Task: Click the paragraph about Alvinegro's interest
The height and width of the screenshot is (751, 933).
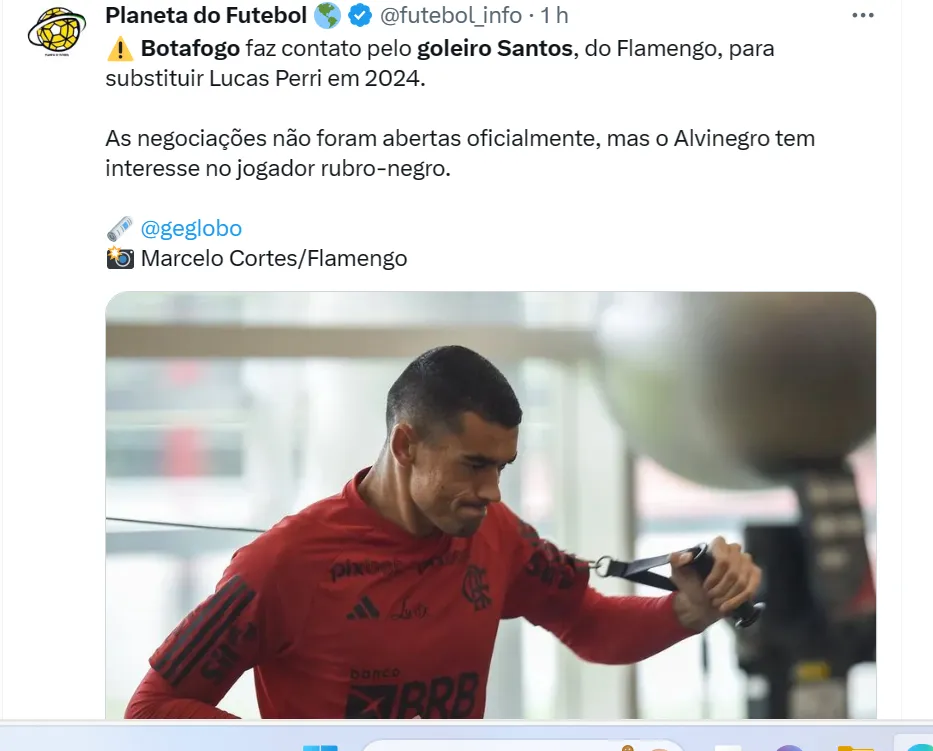Action: pyautogui.click(x=460, y=153)
